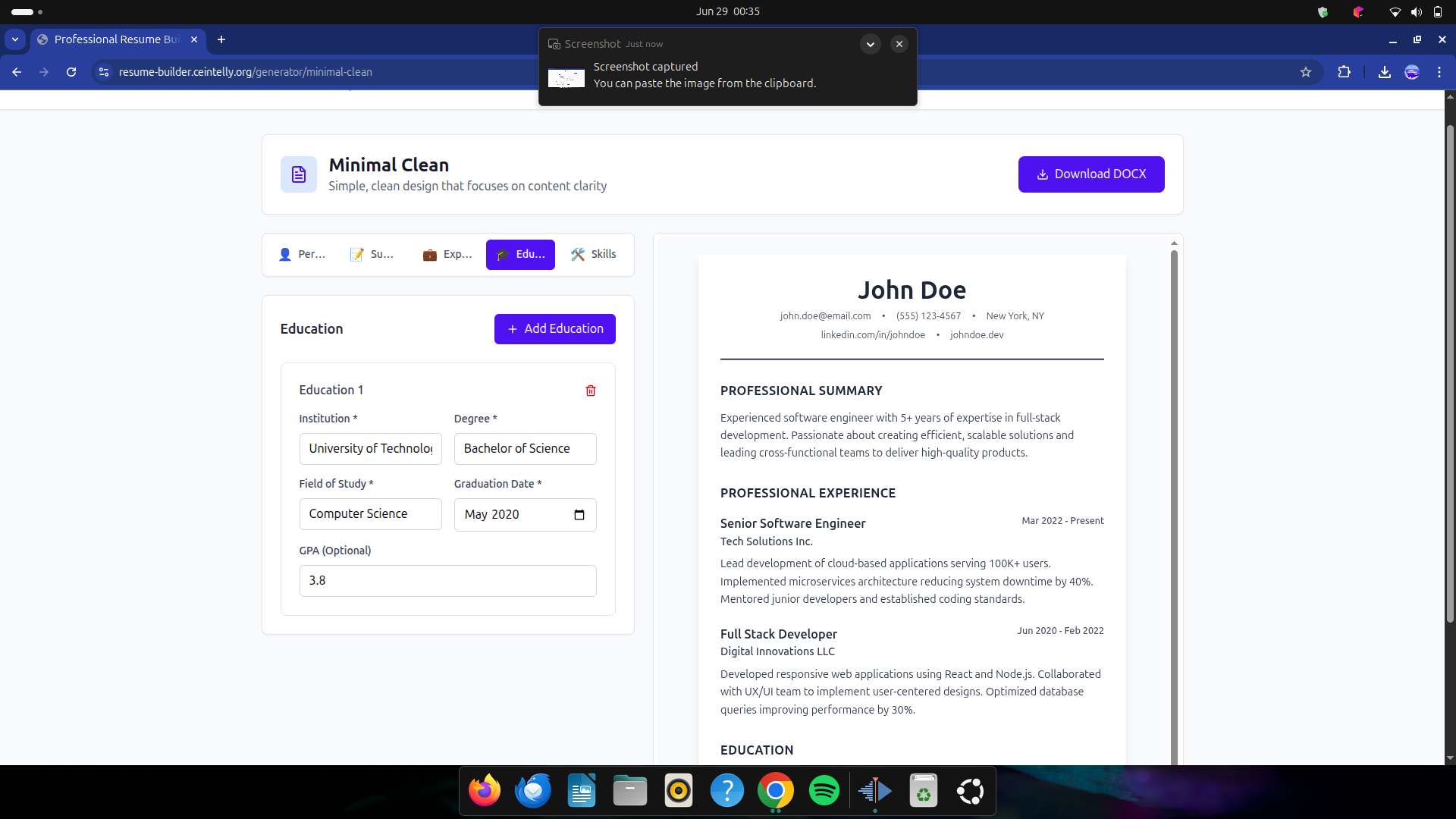The height and width of the screenshot is (819, 1456).
Task: Reload the resume builder page
Action: 71,72
